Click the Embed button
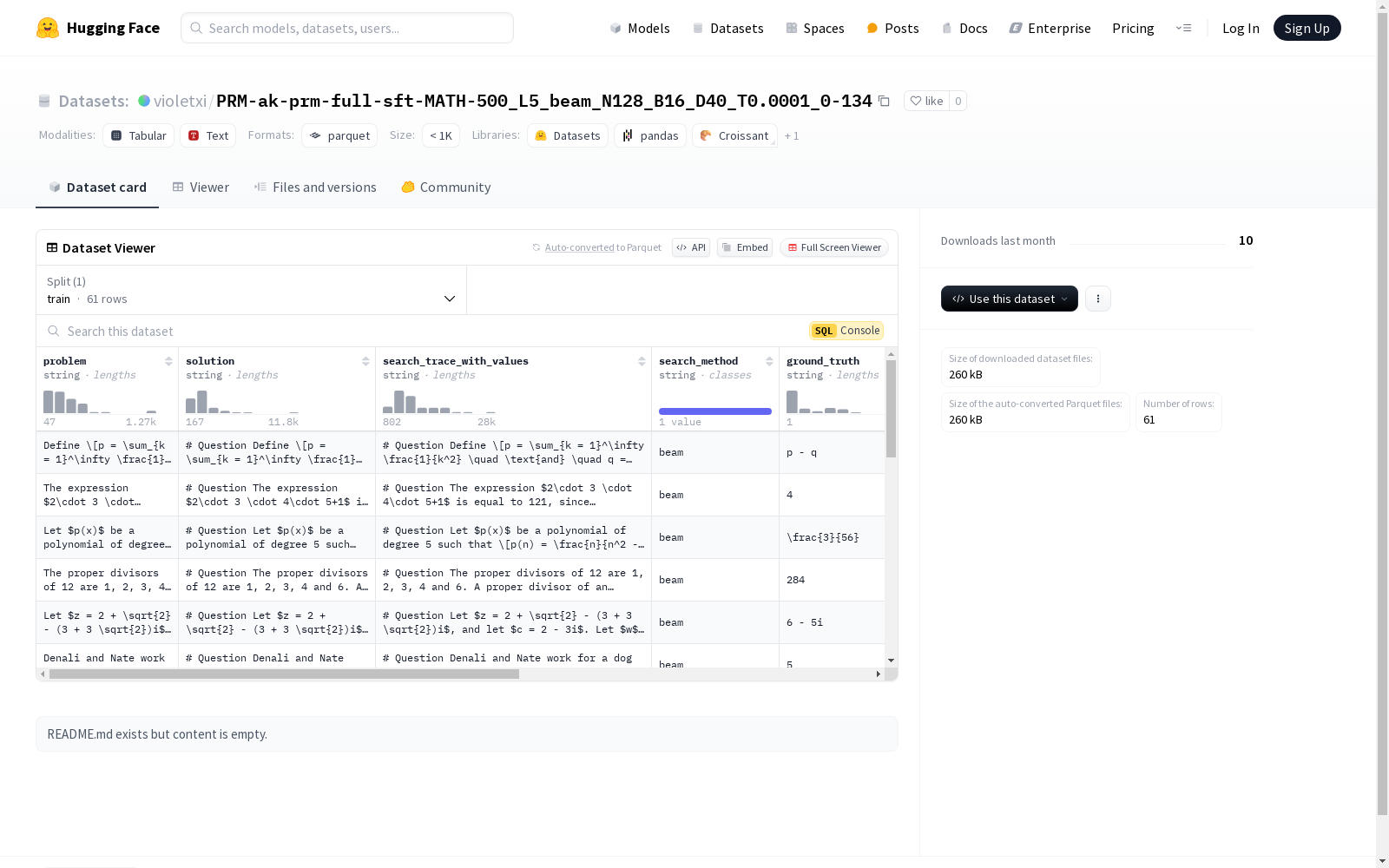The image size is (1389, 868). [745, 247]
